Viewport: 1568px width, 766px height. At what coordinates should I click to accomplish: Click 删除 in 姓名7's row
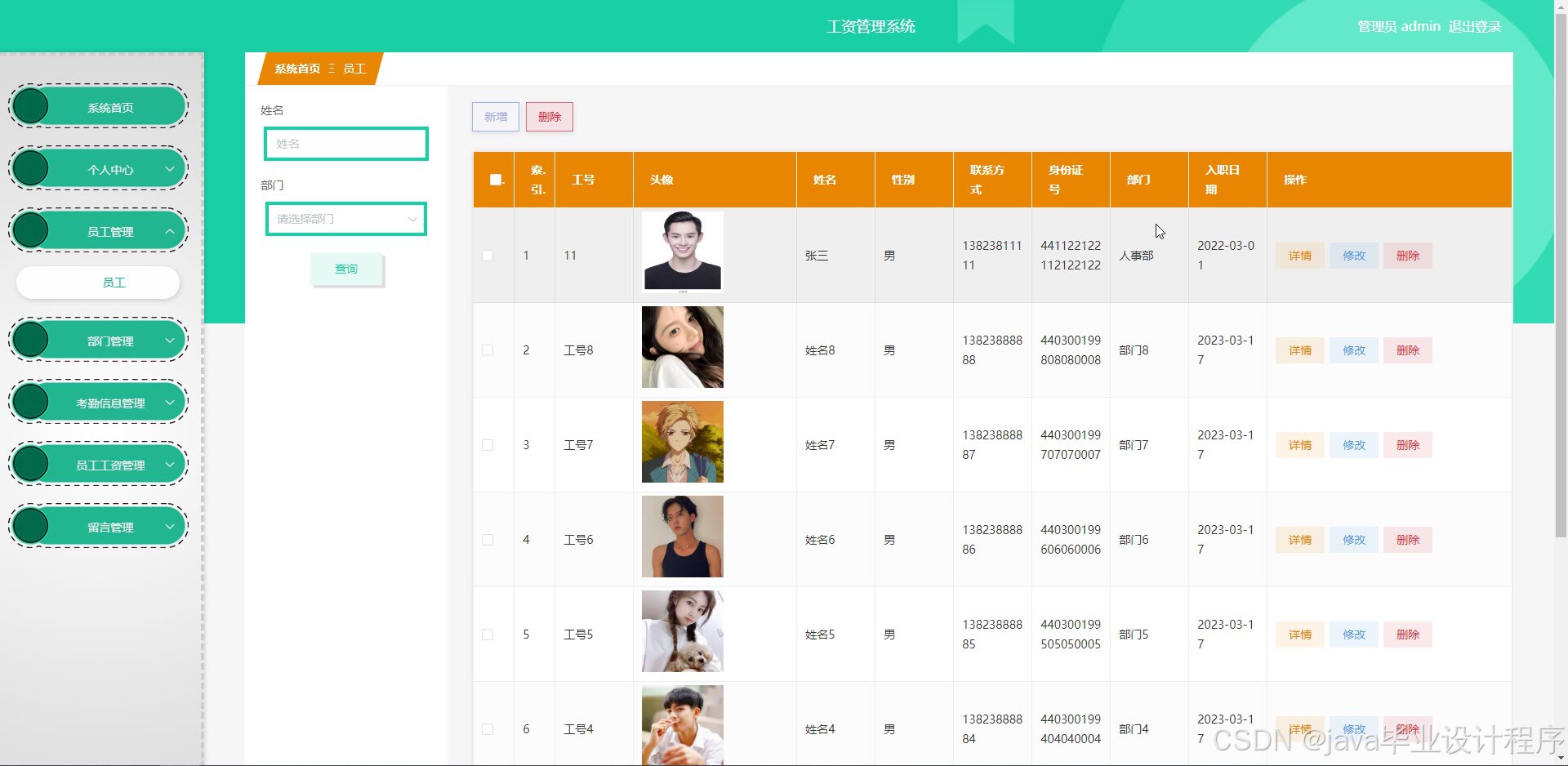1408,445
